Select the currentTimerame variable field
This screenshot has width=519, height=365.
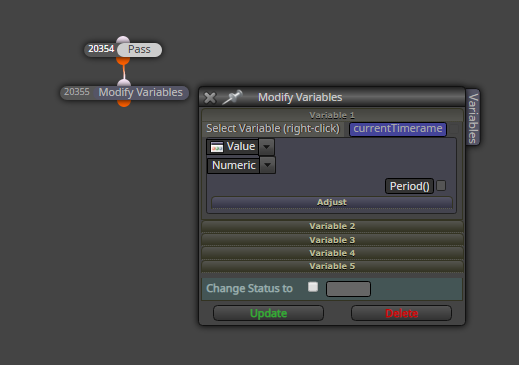pyautogui.click(x=398, y=129)
